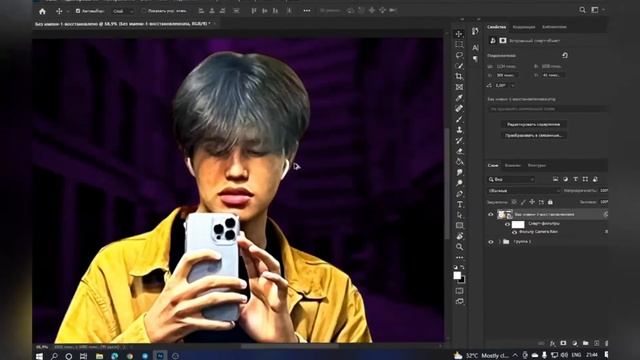
Task: Select the Eraser tool
Action: 459,151
